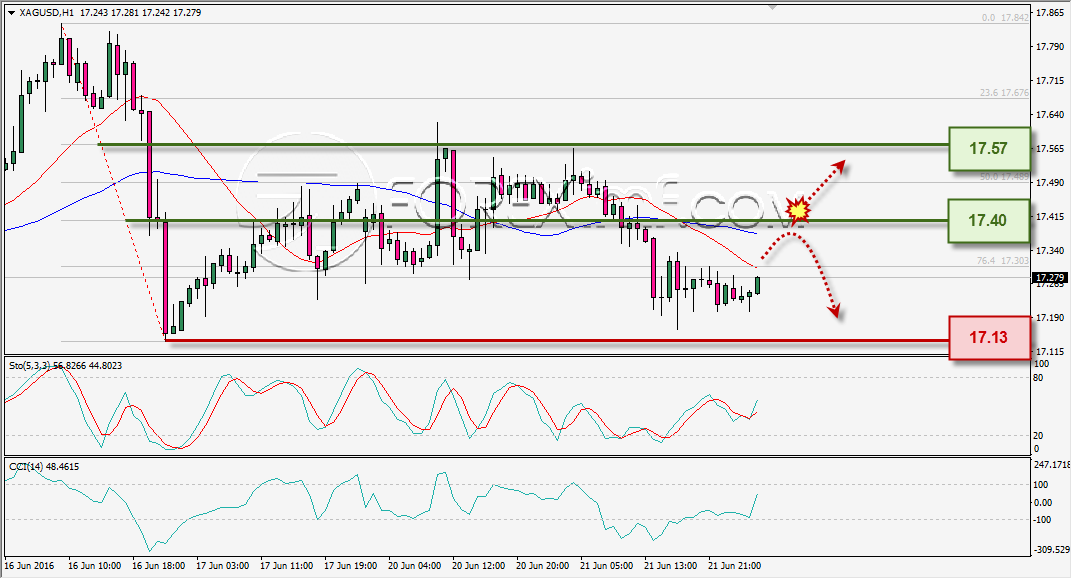Select Fibonacci label 50.0 17.489
Image resolution: width=1072 pixels, height=579 pixels.
[x=1004, y=176]
